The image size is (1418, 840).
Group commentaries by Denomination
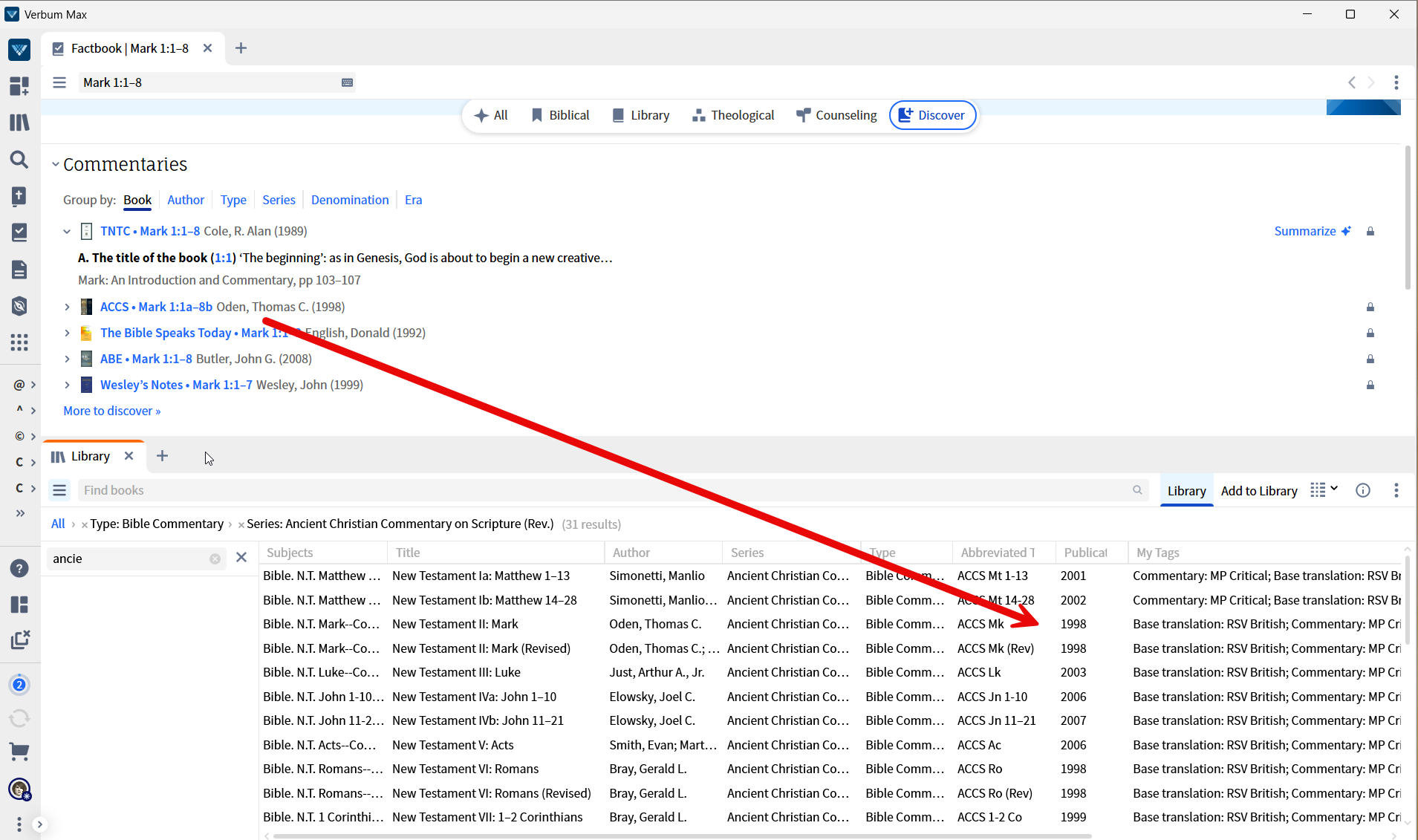(x=350, y=200)
